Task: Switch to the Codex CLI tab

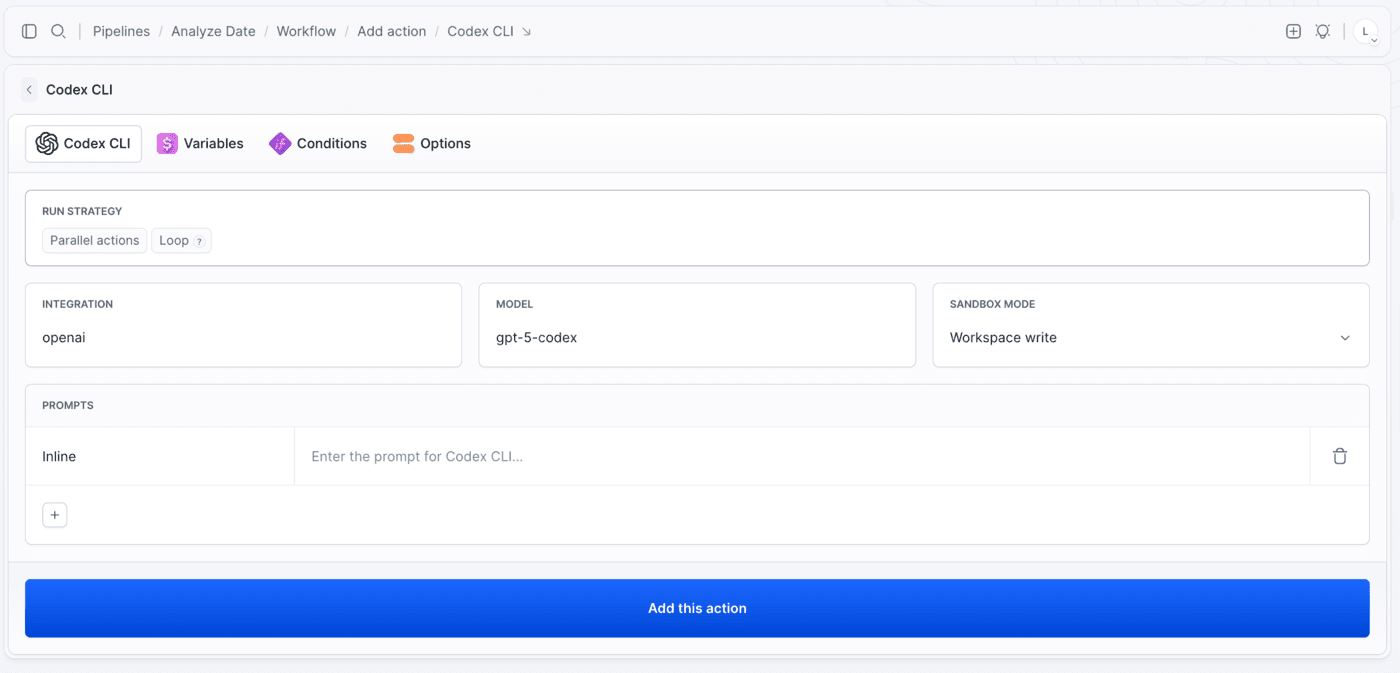Action: tap(83, 144)
